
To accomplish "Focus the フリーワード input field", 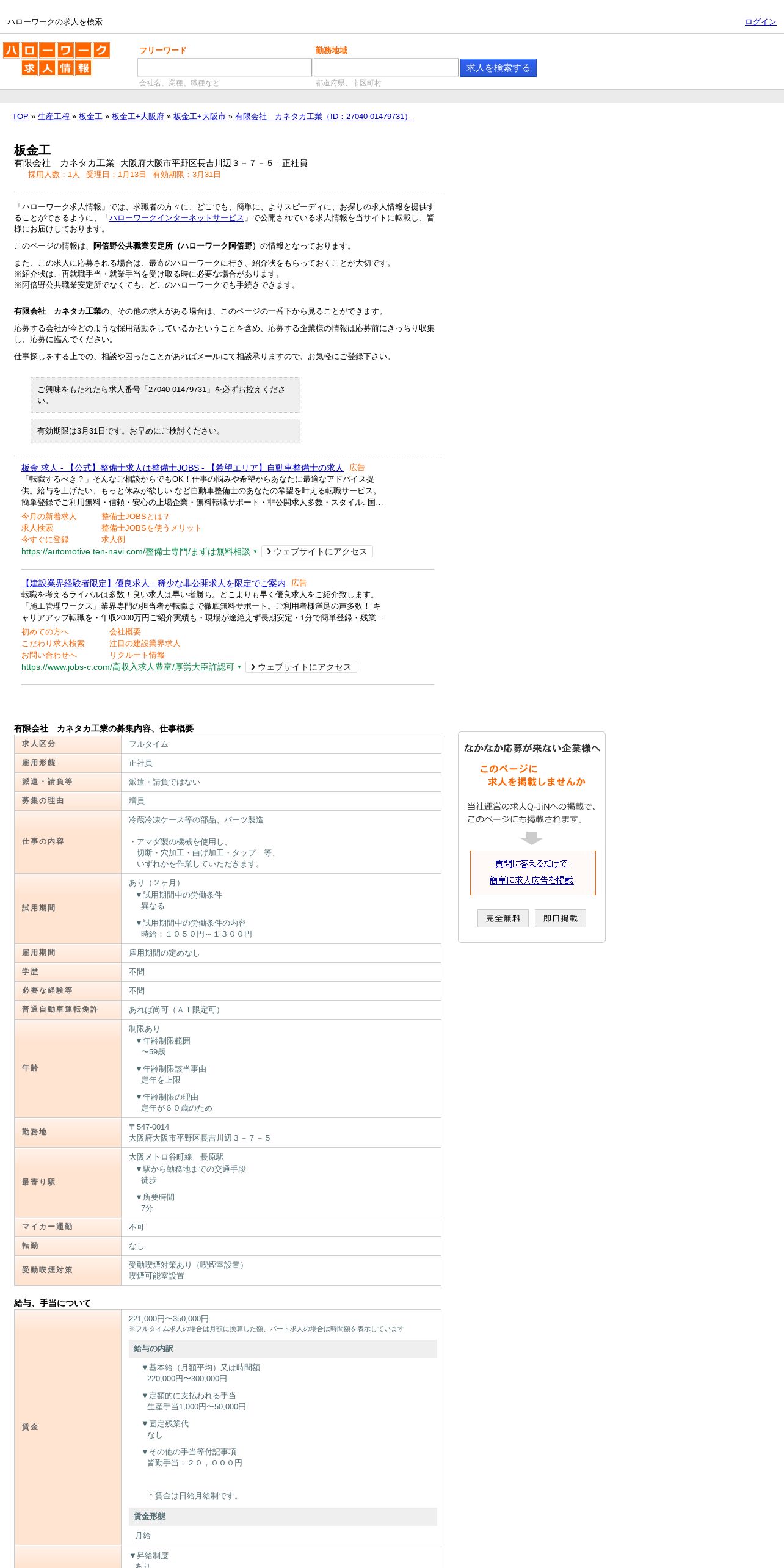I will click(225, 67).
